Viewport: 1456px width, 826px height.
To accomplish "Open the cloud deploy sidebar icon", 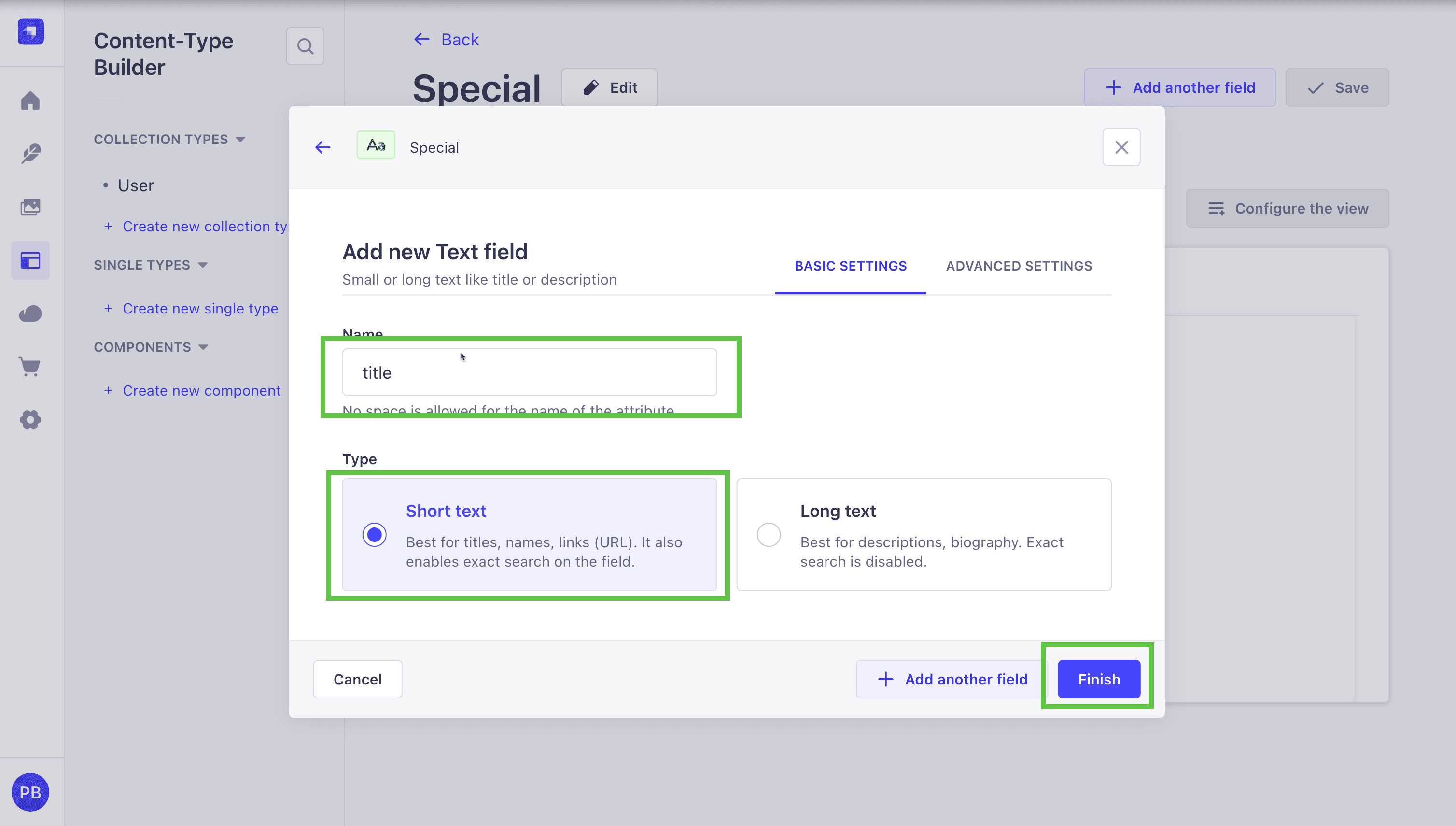I will click(30, 313).
